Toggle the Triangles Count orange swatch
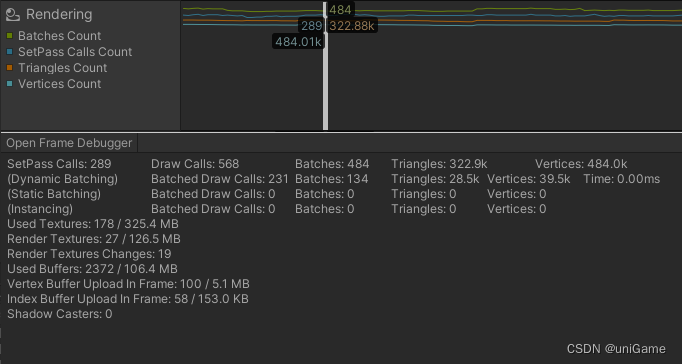682x364 pixels. coord(10,68)
